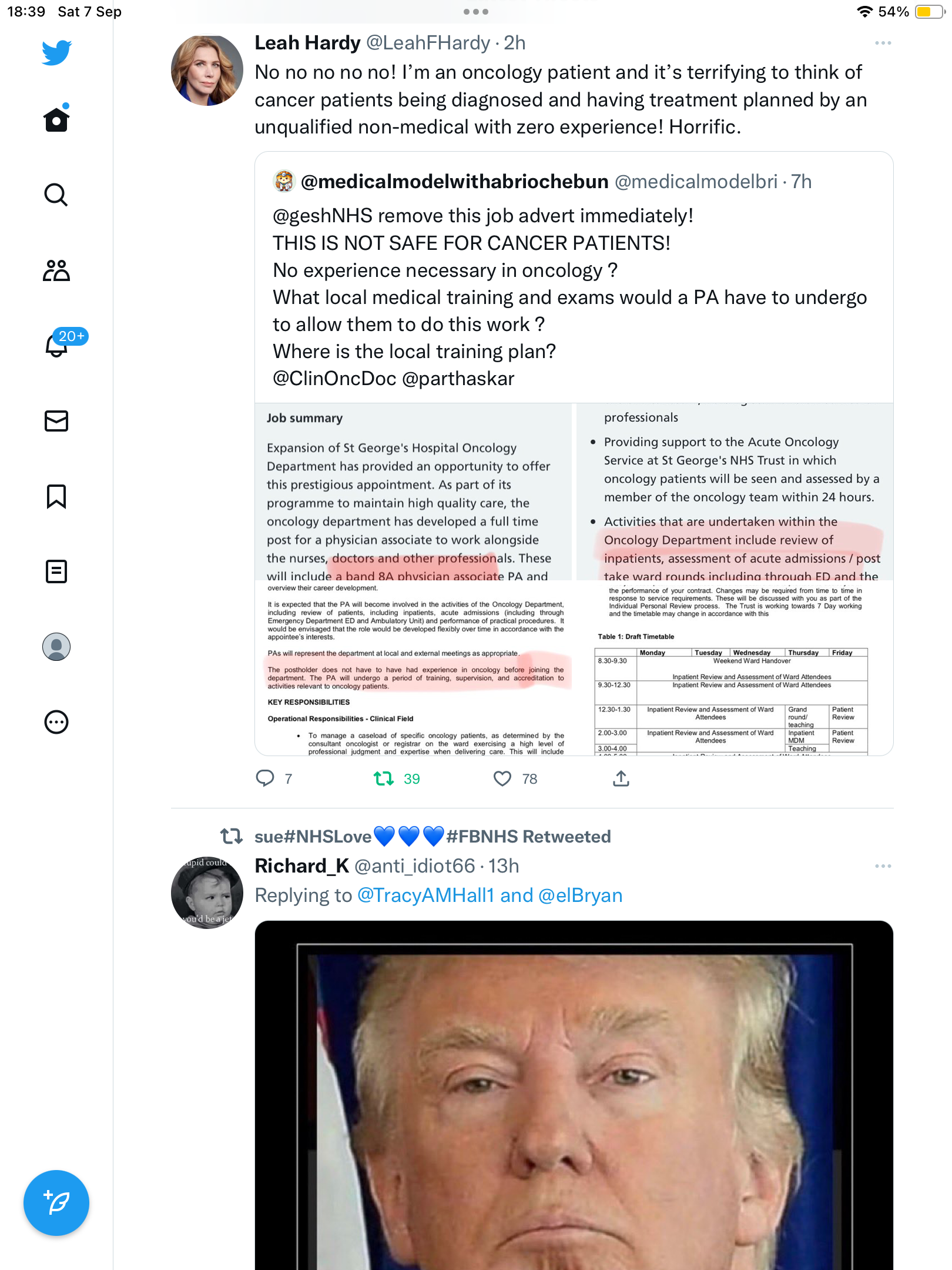Share Leah Hardy's tweet
The image size is (952, 1270).
coord(621,779)
